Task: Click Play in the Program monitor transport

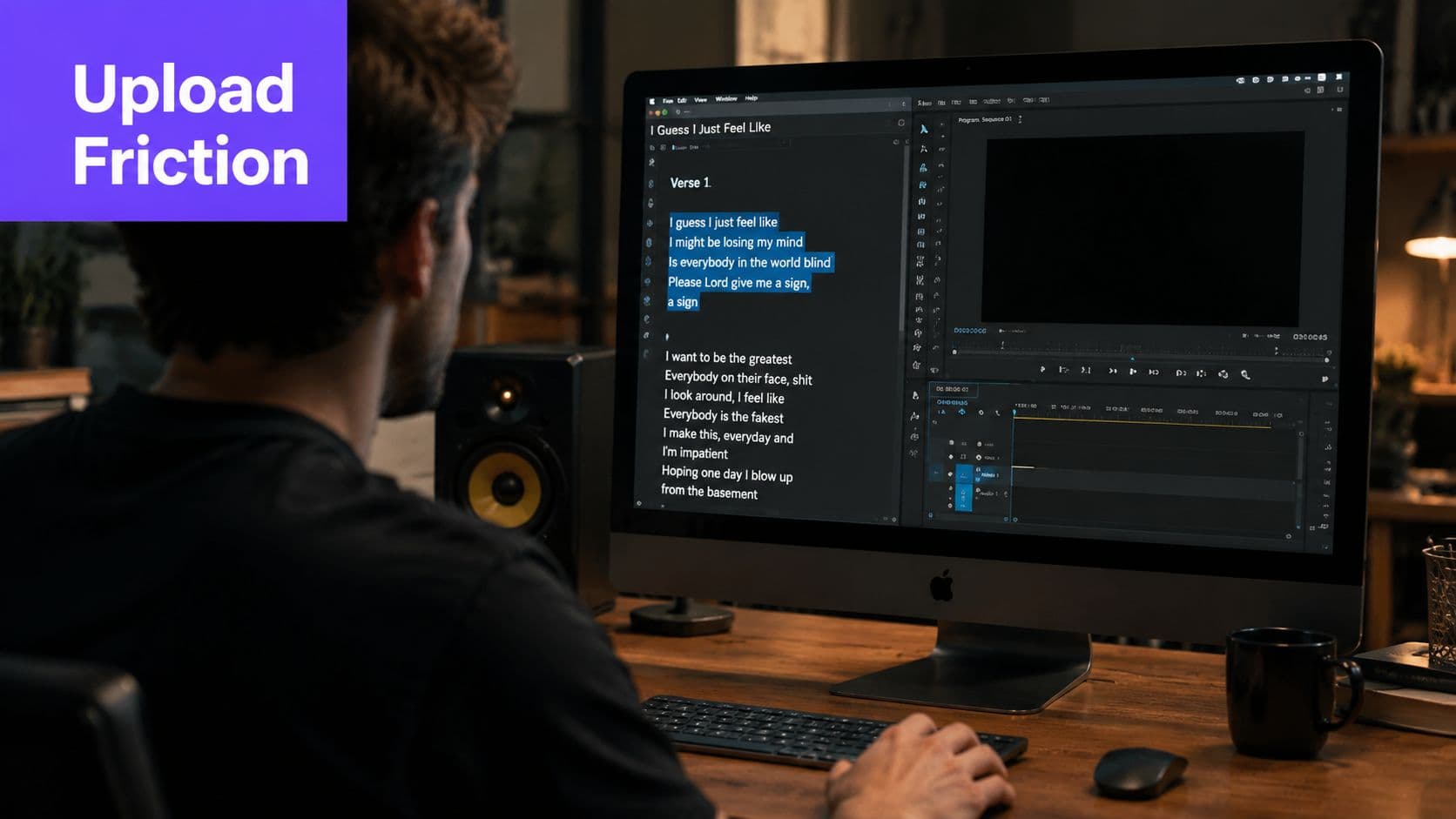Action: click(1133, 372)
